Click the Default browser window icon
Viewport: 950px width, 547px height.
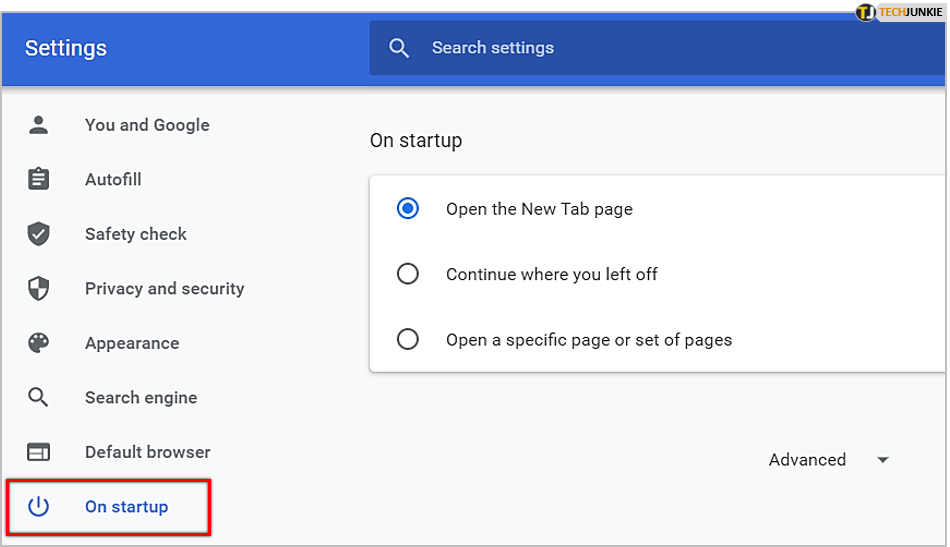click(38, 452)
